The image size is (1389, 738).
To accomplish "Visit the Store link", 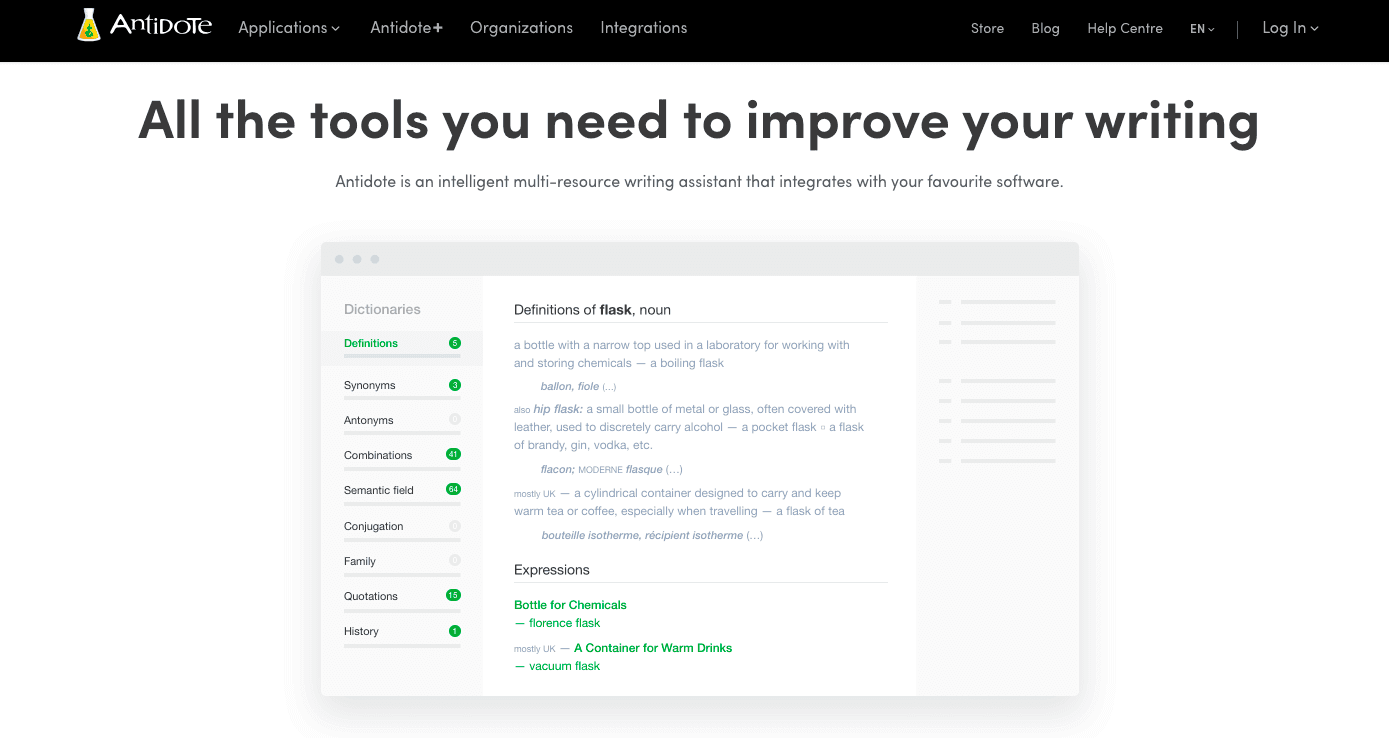I will pyautogui.click(x=987, y=28).
